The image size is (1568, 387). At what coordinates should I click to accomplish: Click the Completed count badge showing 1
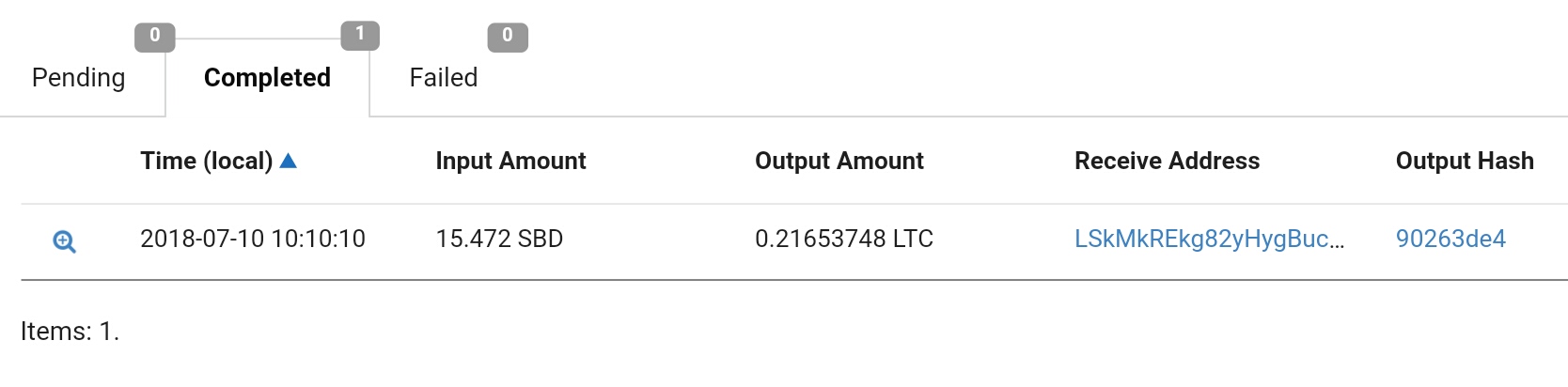360,35
